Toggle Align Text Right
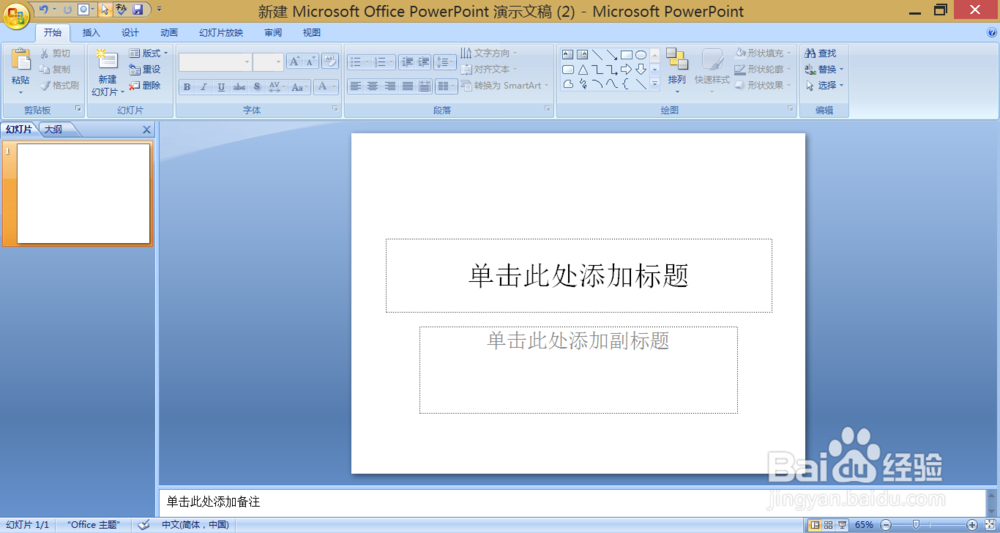This screenshot has width=1000, height=533. point(390,86)
